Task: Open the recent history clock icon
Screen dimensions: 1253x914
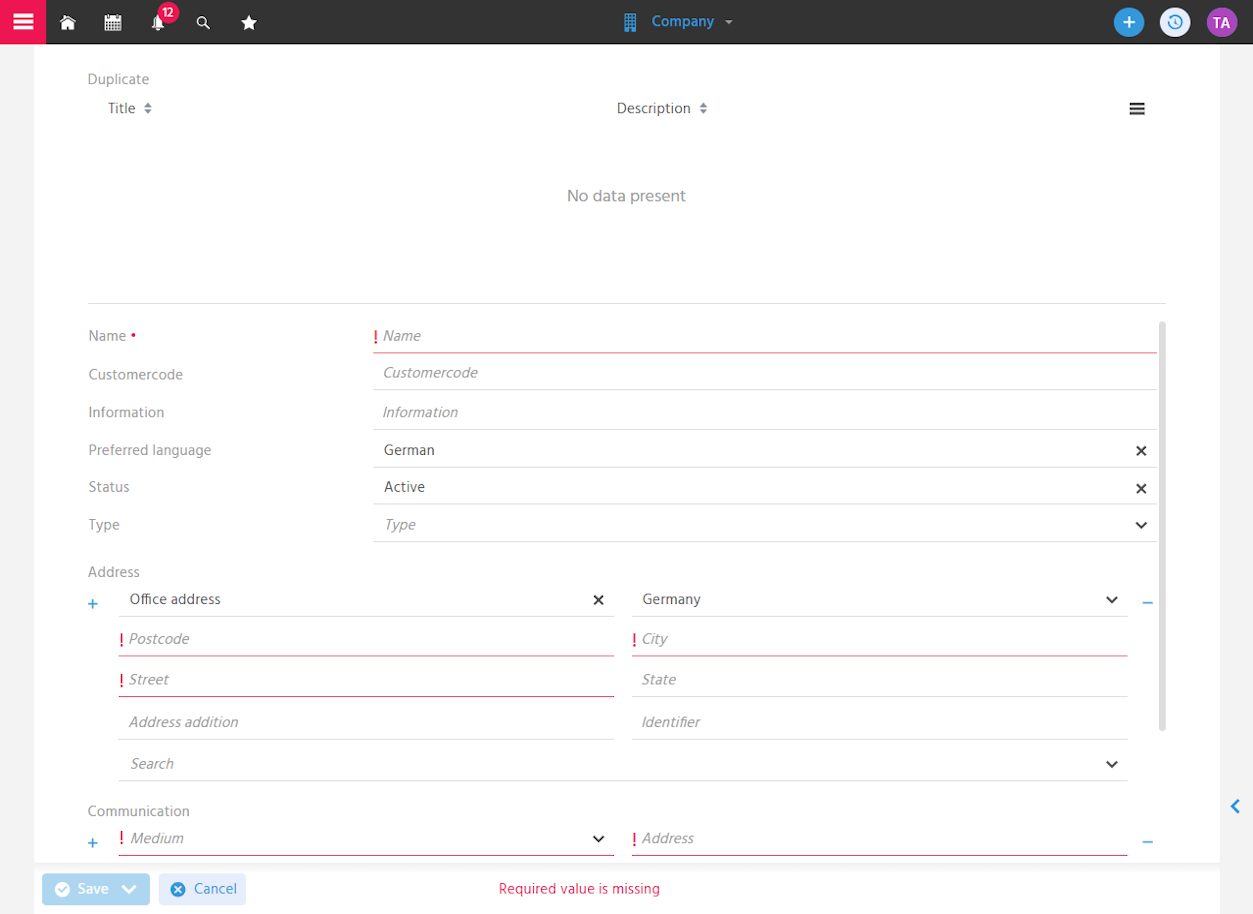Action: point(1175,22)
